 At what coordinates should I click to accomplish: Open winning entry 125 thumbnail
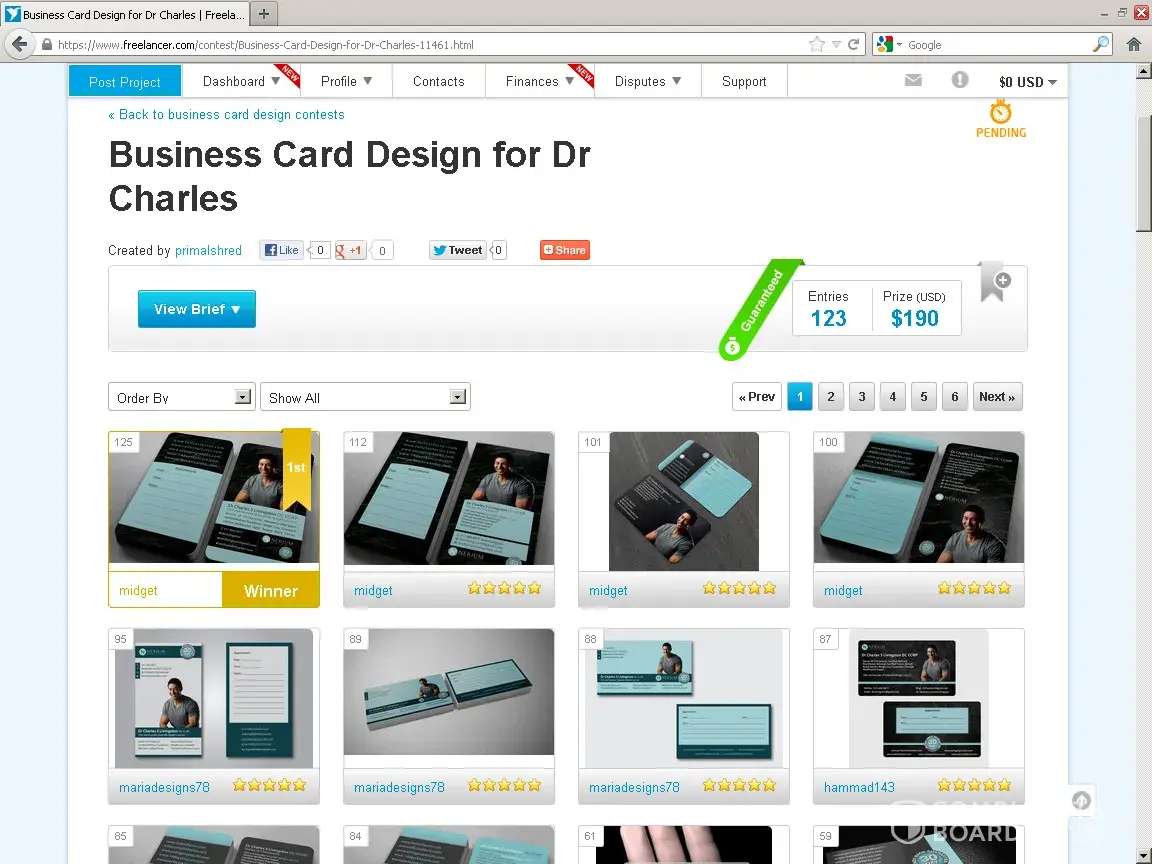214,497
